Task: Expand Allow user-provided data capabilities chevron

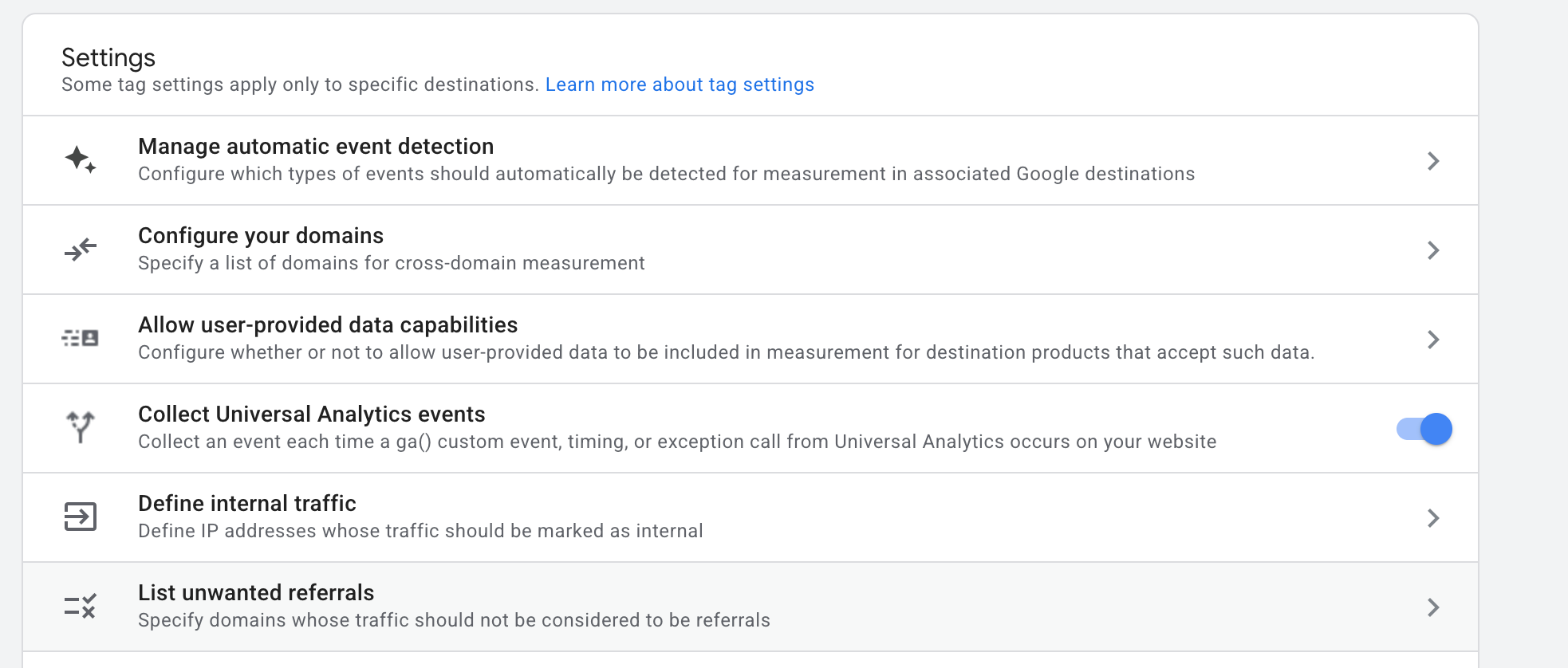Action: [x=1433, y=340]
